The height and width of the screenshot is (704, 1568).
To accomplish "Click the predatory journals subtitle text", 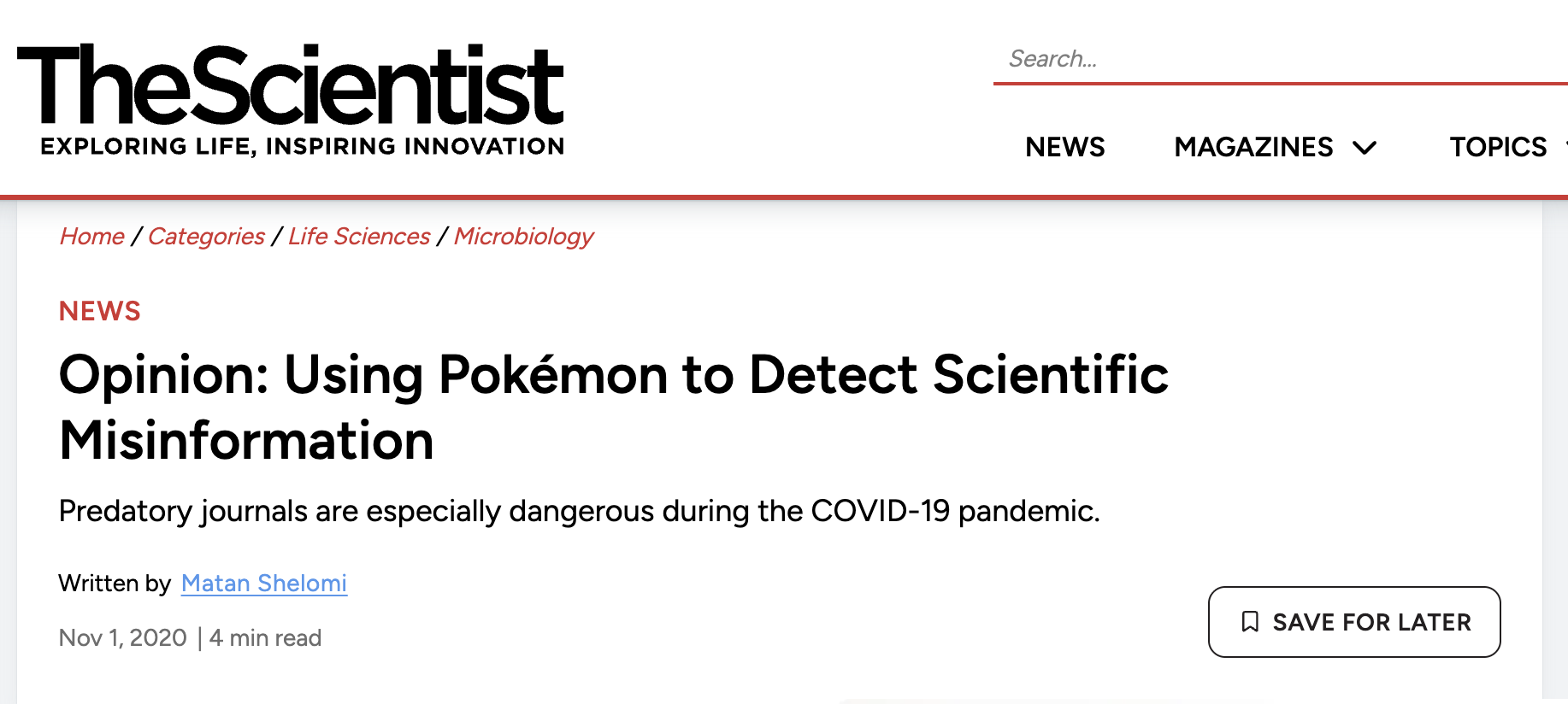I will click(579, 511).
